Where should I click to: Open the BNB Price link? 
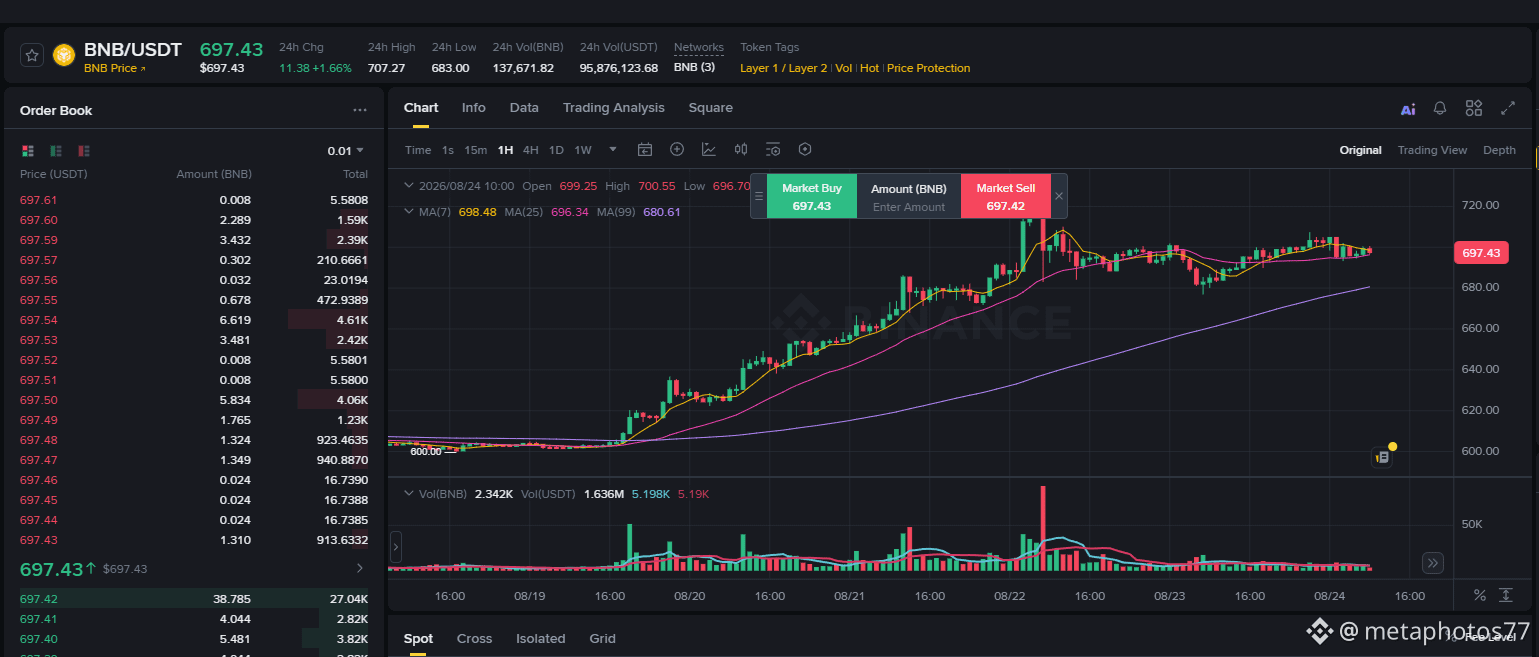click(115, 68)
